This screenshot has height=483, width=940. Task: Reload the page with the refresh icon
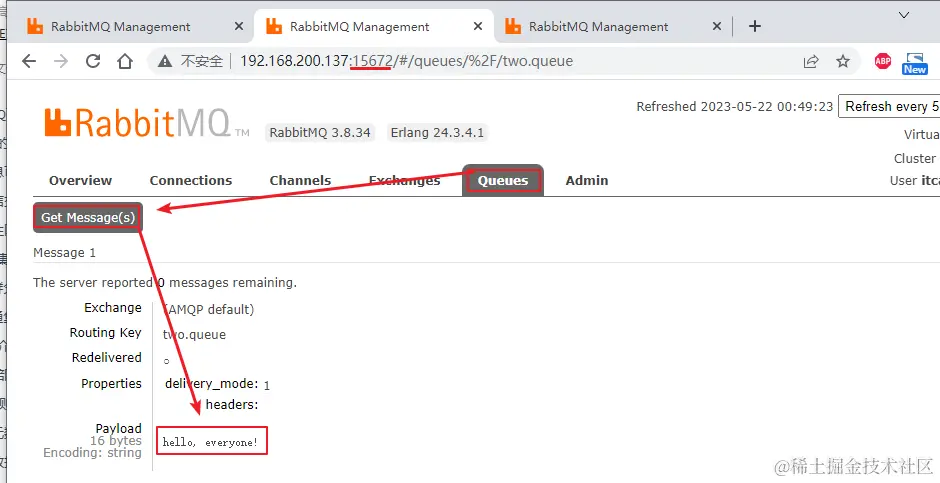(x=93, y=61)
